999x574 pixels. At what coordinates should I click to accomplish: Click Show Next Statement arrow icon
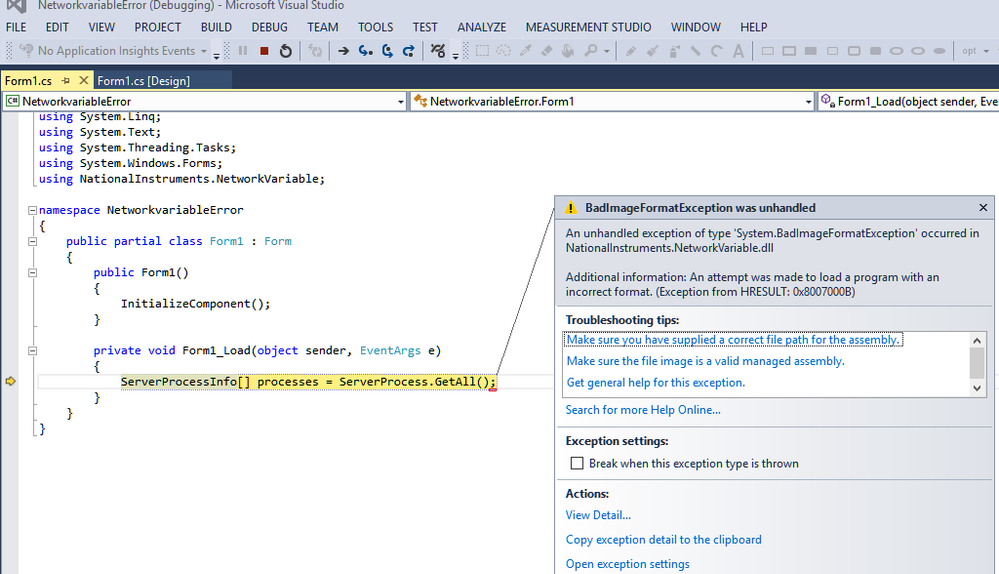343,51
